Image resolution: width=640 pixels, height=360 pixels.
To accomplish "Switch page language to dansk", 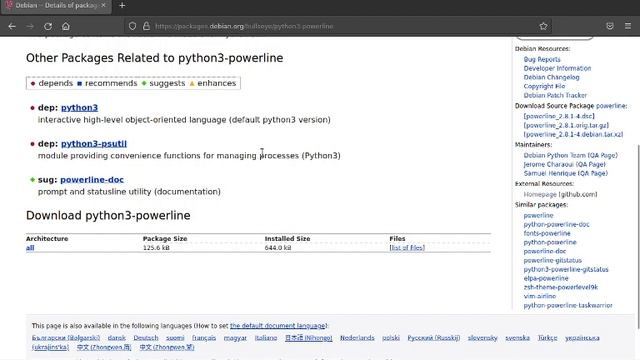I will pyautogui.click(x=117, y=338).
